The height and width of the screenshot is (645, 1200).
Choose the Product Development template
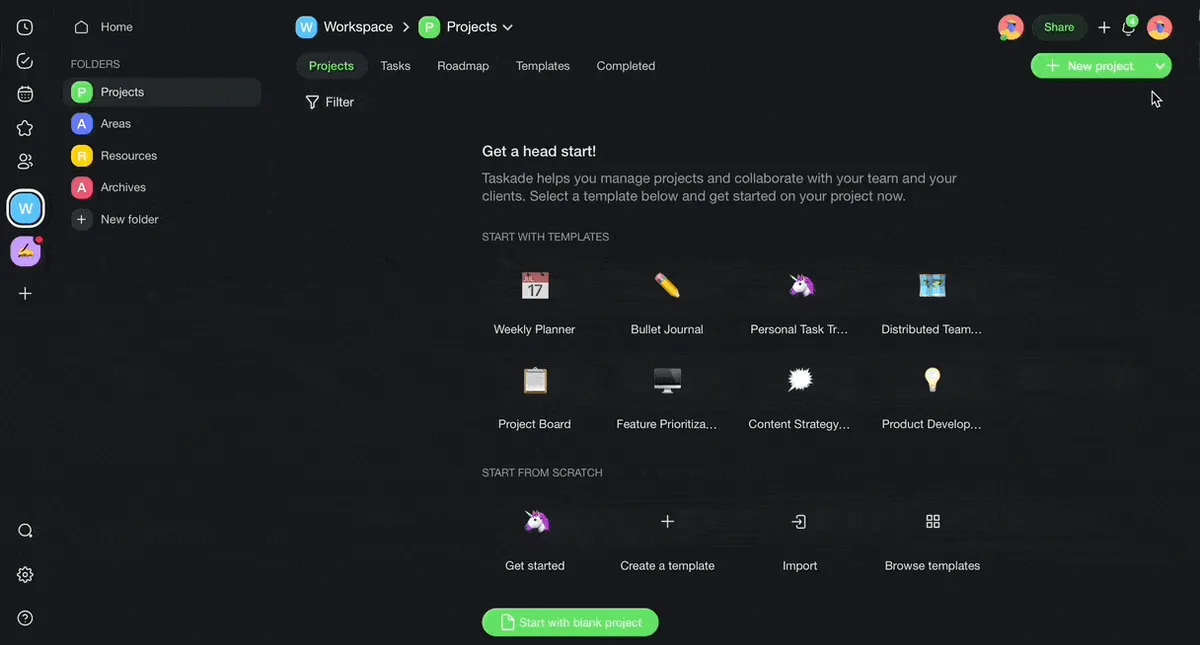tap(932, 398)
